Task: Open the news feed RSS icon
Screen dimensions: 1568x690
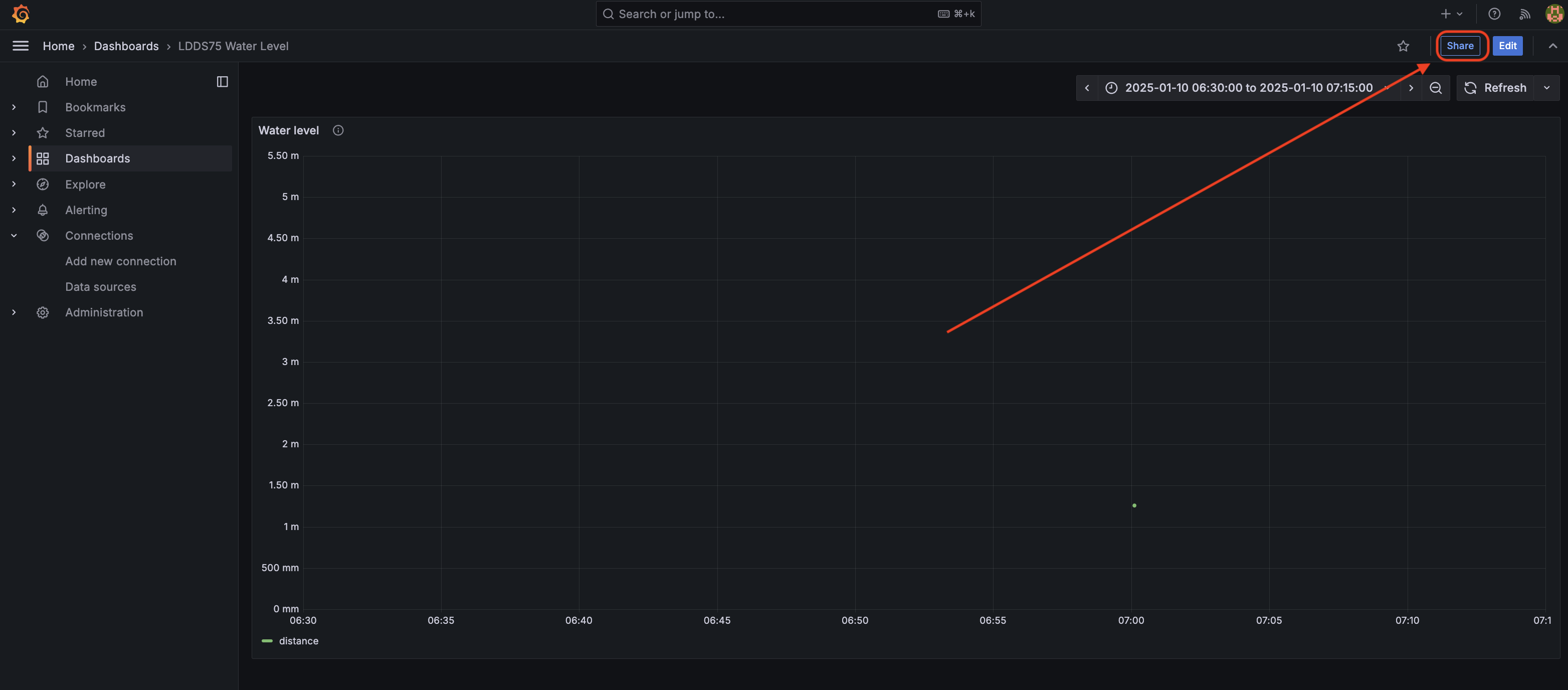Action: point(1525,14)
